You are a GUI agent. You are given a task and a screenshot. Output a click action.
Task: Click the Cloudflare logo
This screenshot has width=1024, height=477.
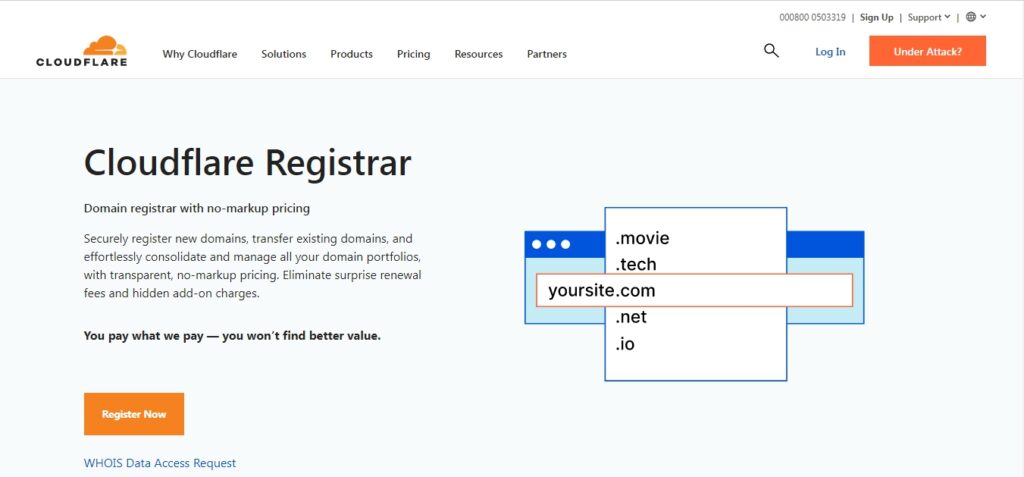(82, 51)
